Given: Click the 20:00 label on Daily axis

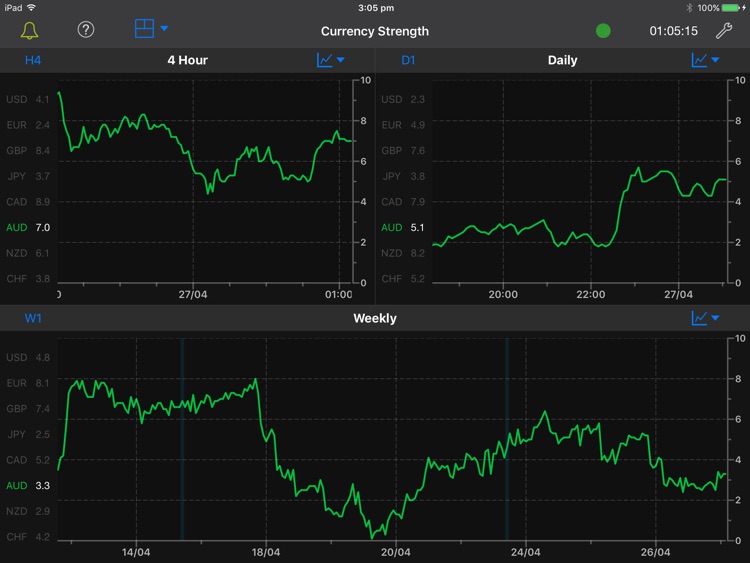Looking at the screenshot, I should [x=503, y=295].
